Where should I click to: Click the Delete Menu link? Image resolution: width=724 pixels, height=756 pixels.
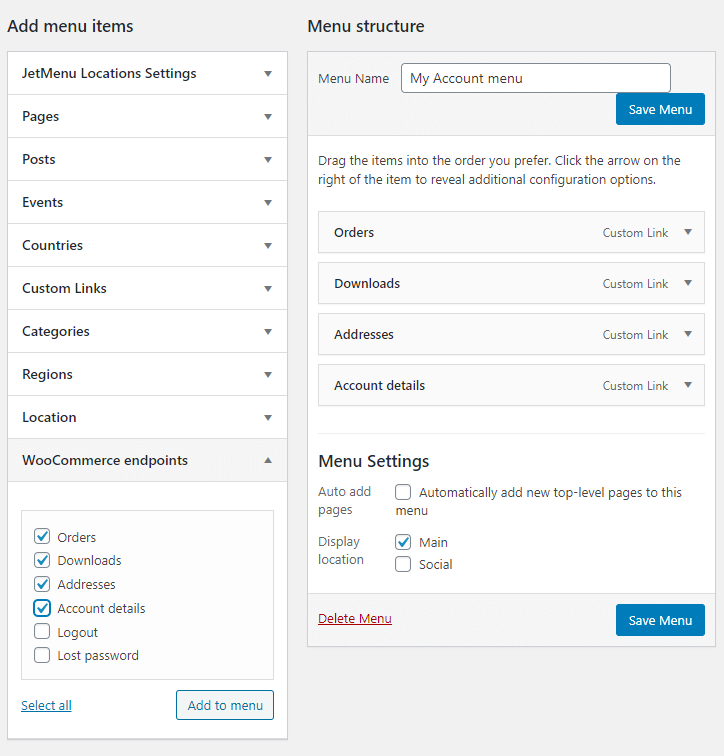coord(355,619)
